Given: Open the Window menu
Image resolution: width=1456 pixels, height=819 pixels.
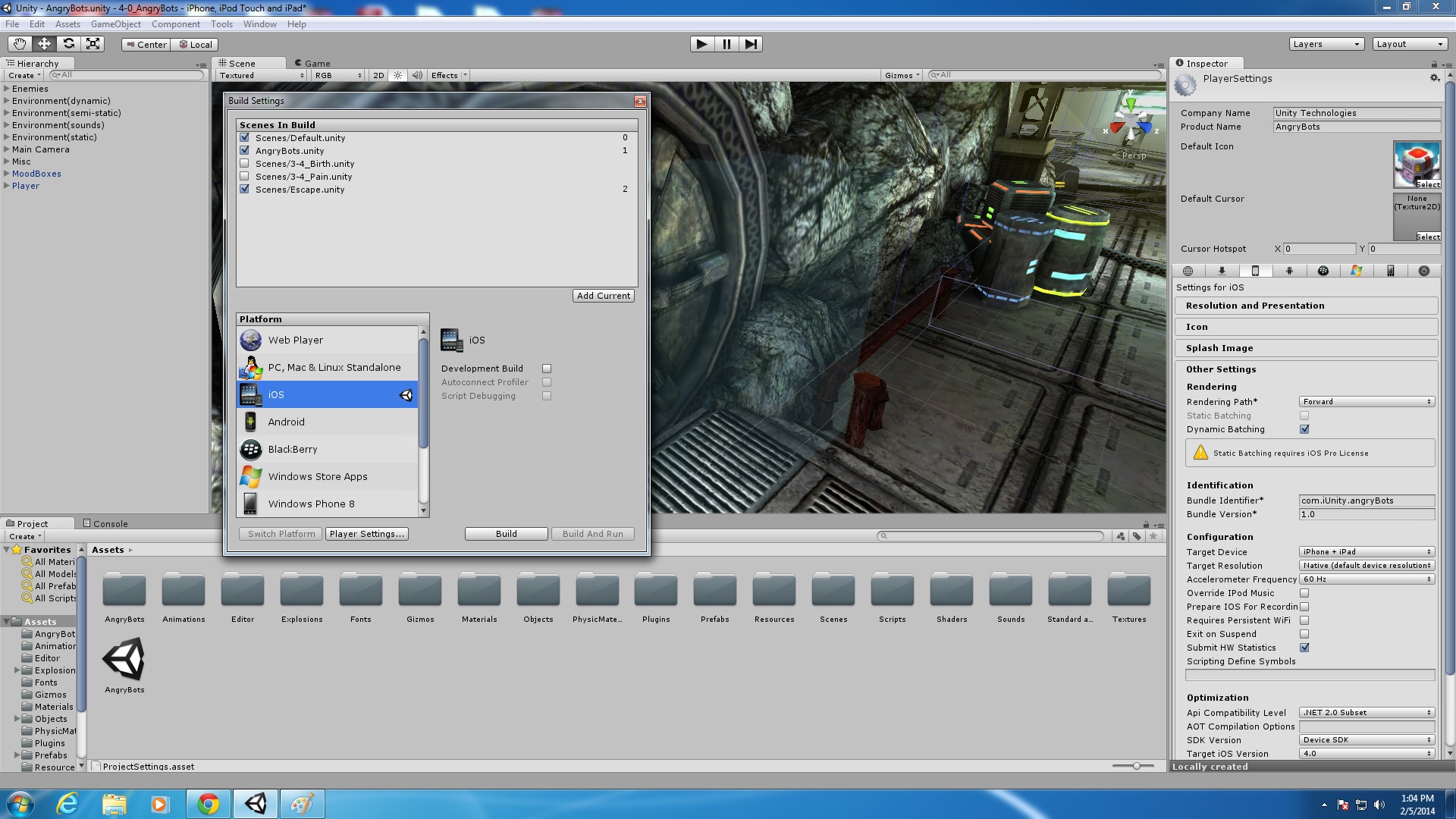Looking at the screenshot, I should [x=260, y=24].
